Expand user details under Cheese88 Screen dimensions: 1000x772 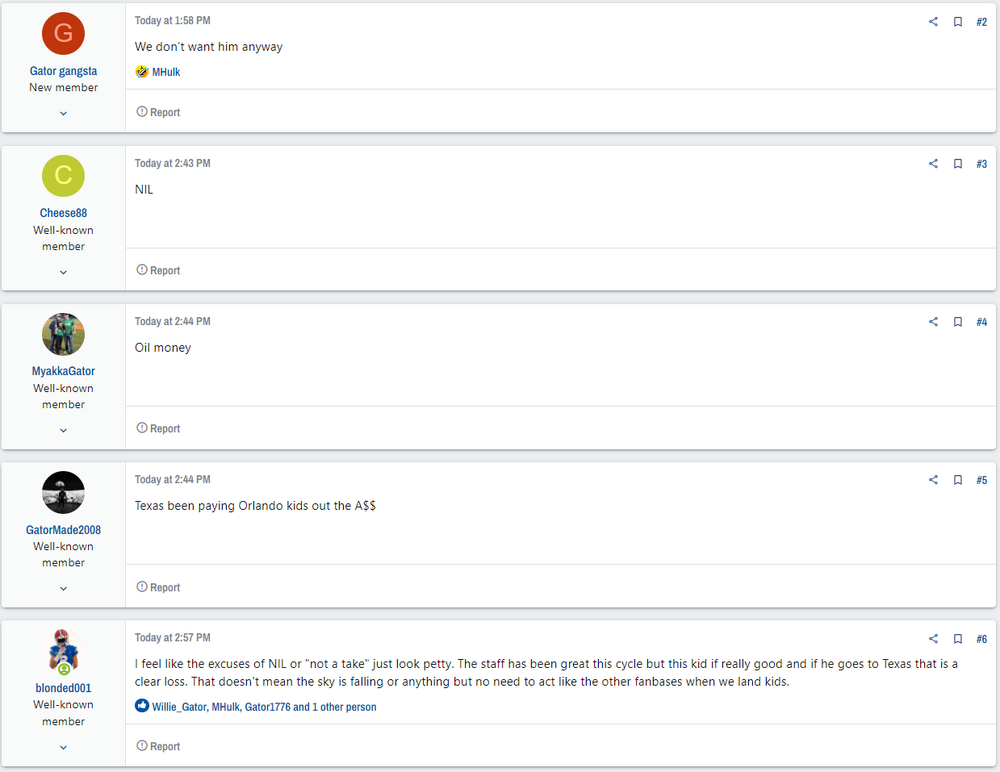63,272
